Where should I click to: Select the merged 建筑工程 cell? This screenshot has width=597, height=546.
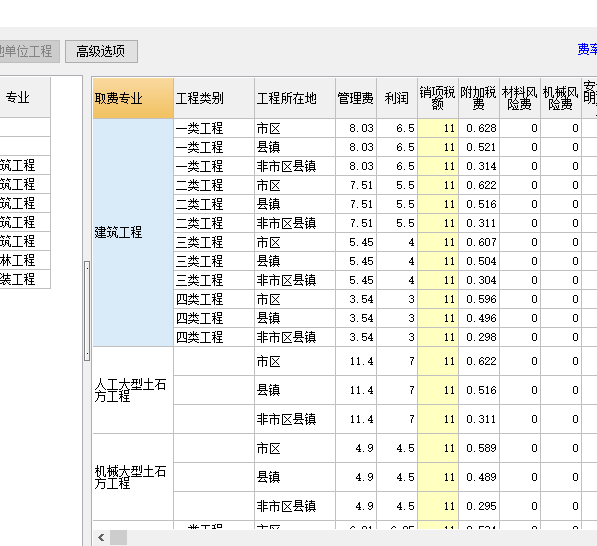coord(133,232)
